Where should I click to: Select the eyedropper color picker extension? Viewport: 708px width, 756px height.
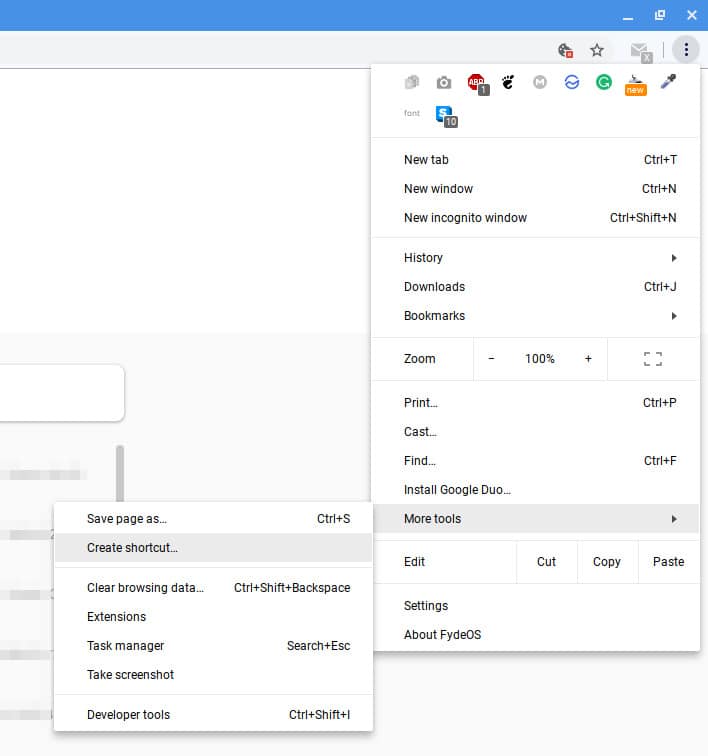pyautogui.click(x=668, y=82)
